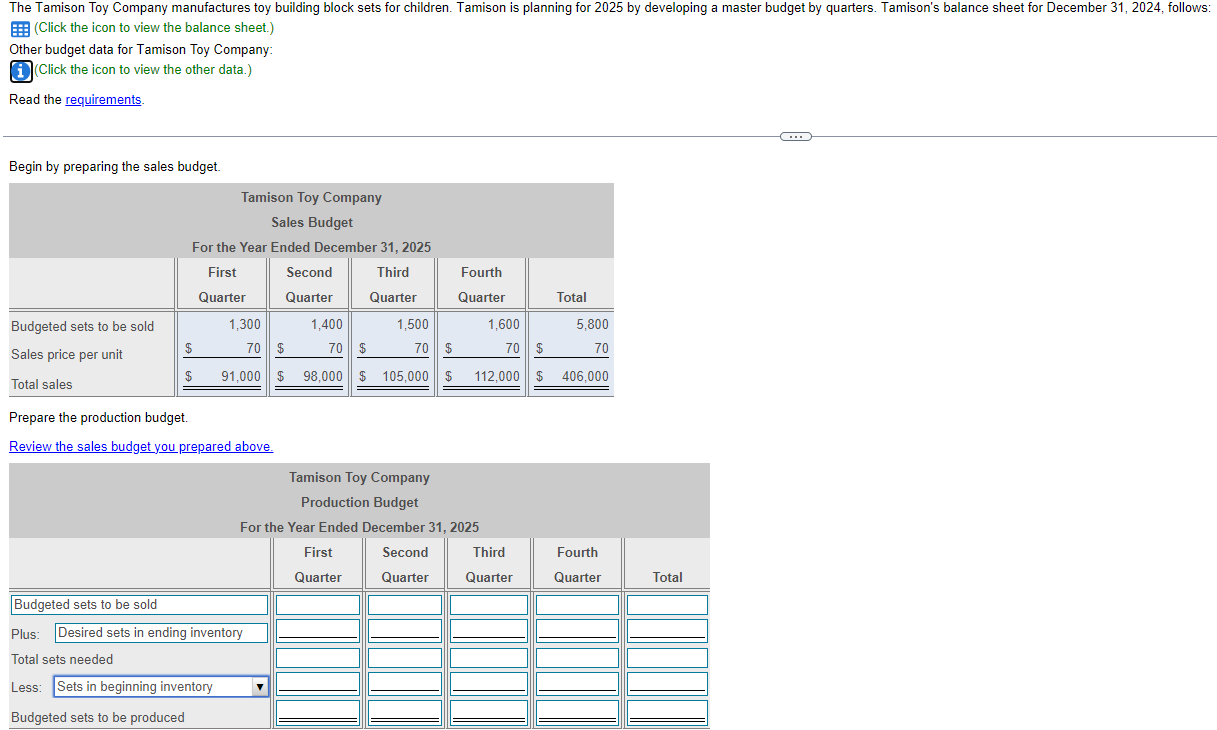Click 'Budgeted sets to be produced' row label
This screenshot has width=1217, height=730.
point(98,717)
